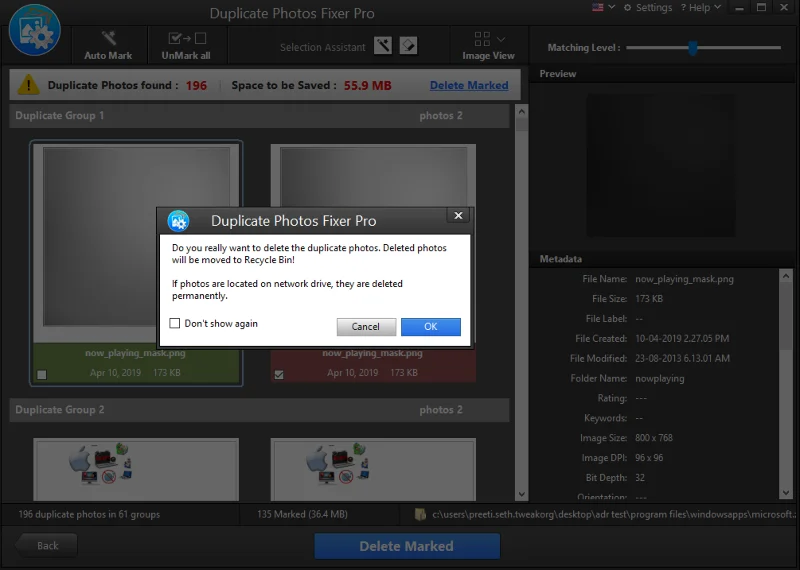Expand the language dropdown arrow

pyautogui.click(x=612, y=7)
